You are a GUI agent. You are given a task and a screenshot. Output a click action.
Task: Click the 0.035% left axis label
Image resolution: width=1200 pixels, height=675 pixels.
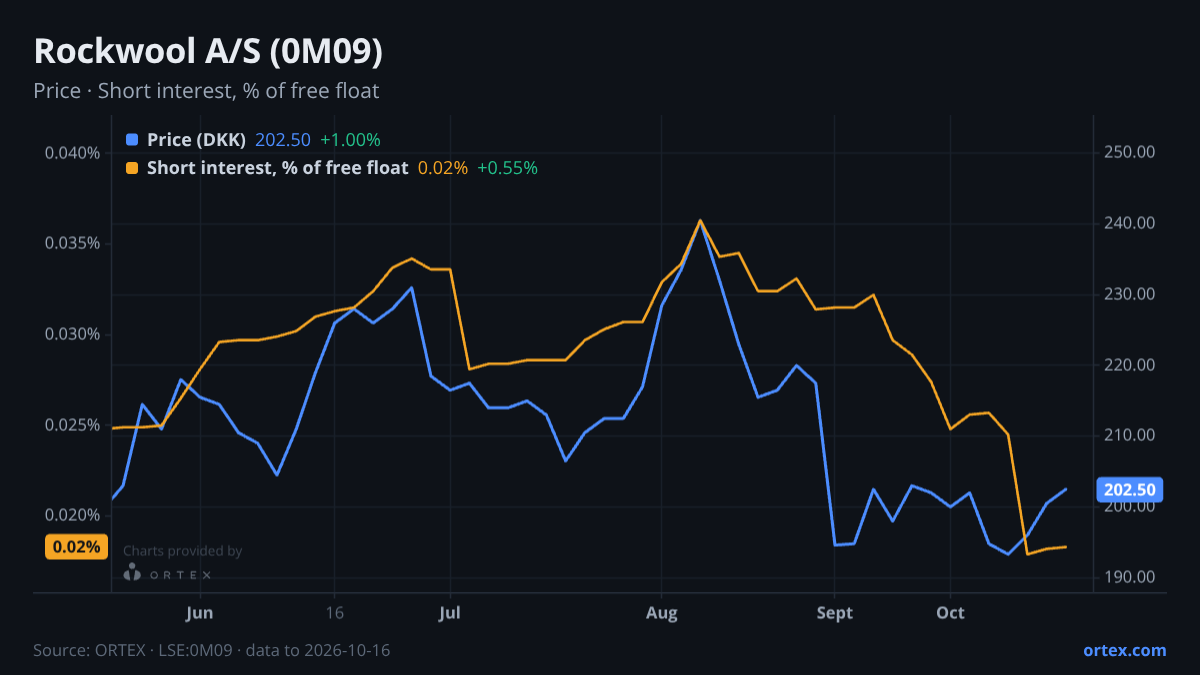click(x=72, y=243)
